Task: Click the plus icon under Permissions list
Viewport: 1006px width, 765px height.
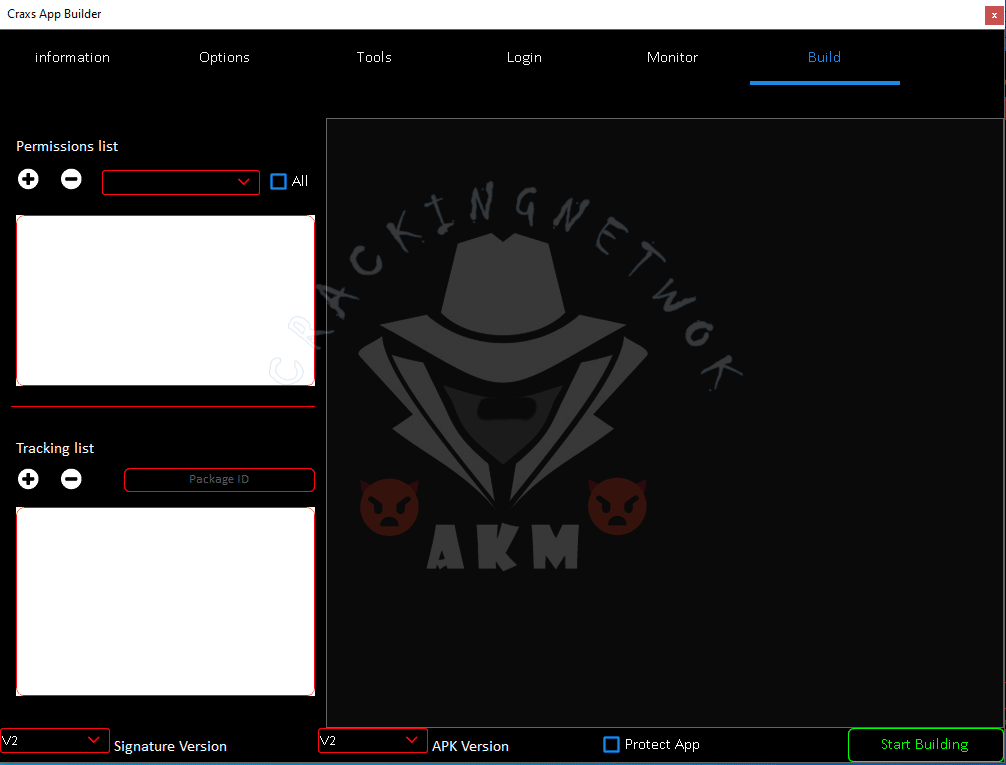Action: 28,180
